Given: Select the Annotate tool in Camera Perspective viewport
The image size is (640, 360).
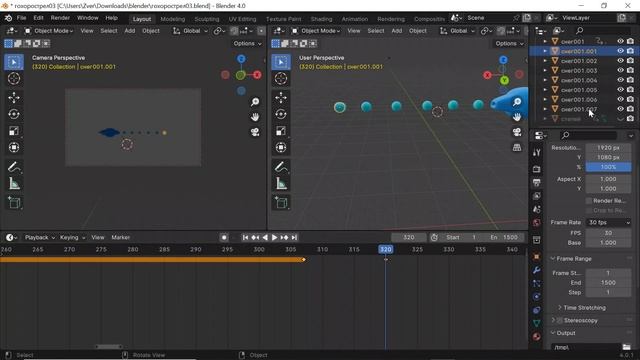Looking at the screenshot, I should (14, 167).
